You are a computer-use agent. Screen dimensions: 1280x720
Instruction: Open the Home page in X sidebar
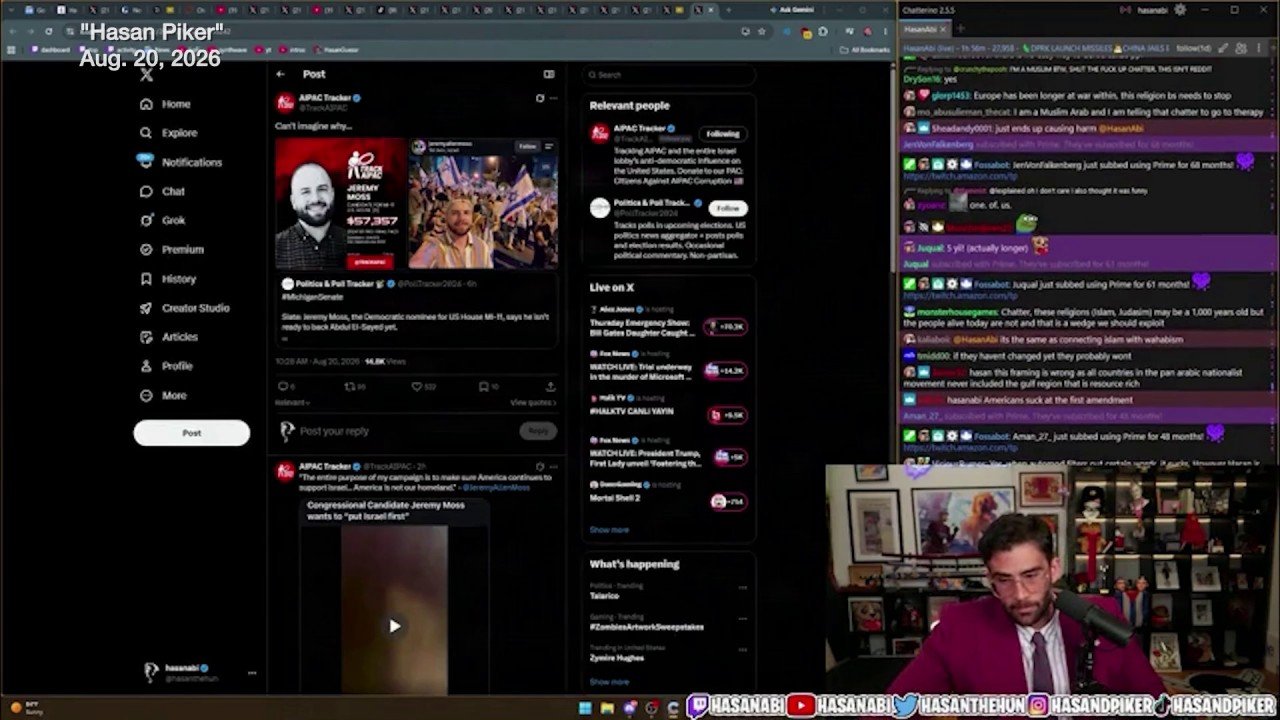click(x=166, y=104)
